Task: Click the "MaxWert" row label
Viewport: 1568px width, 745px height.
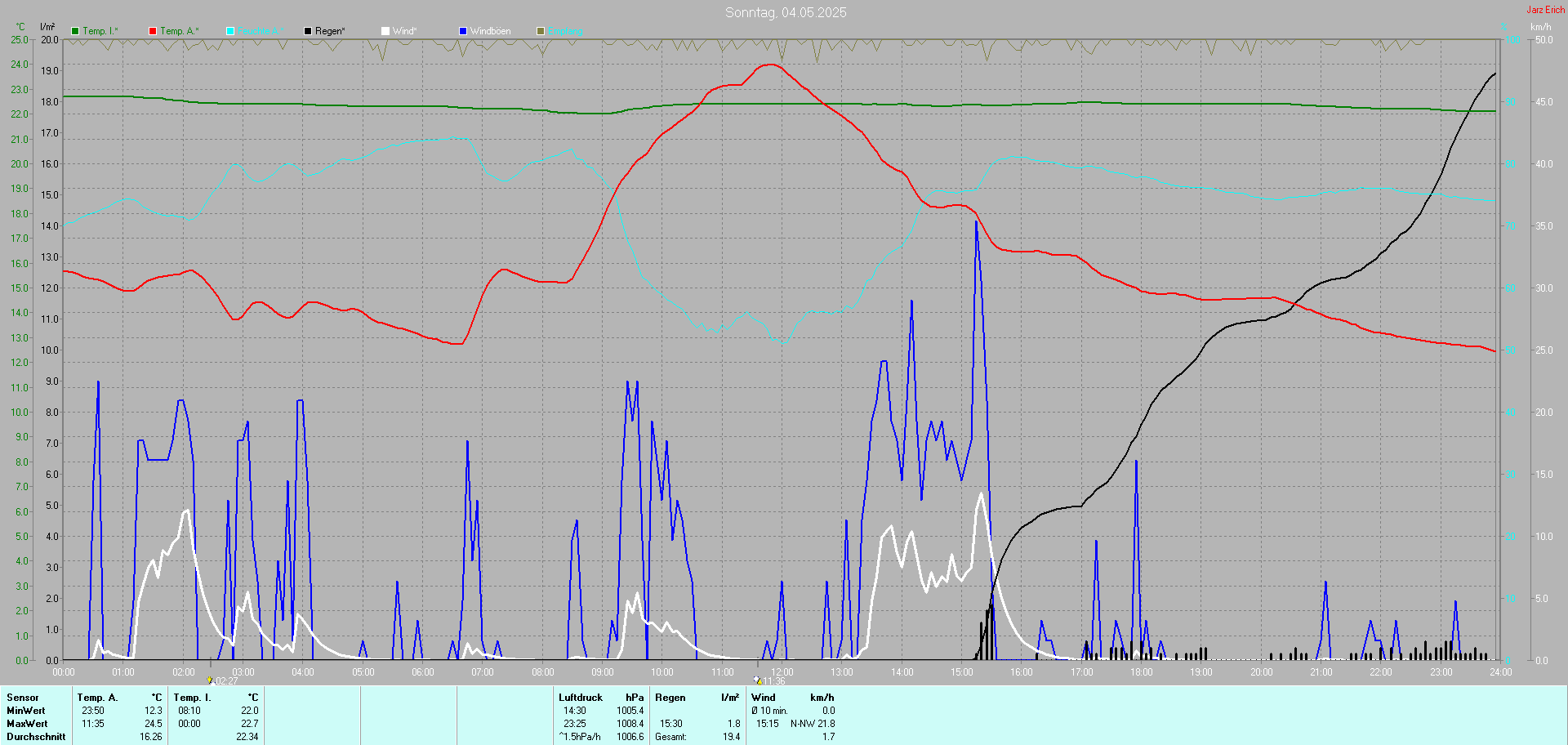Action: (x=27, y=724)
